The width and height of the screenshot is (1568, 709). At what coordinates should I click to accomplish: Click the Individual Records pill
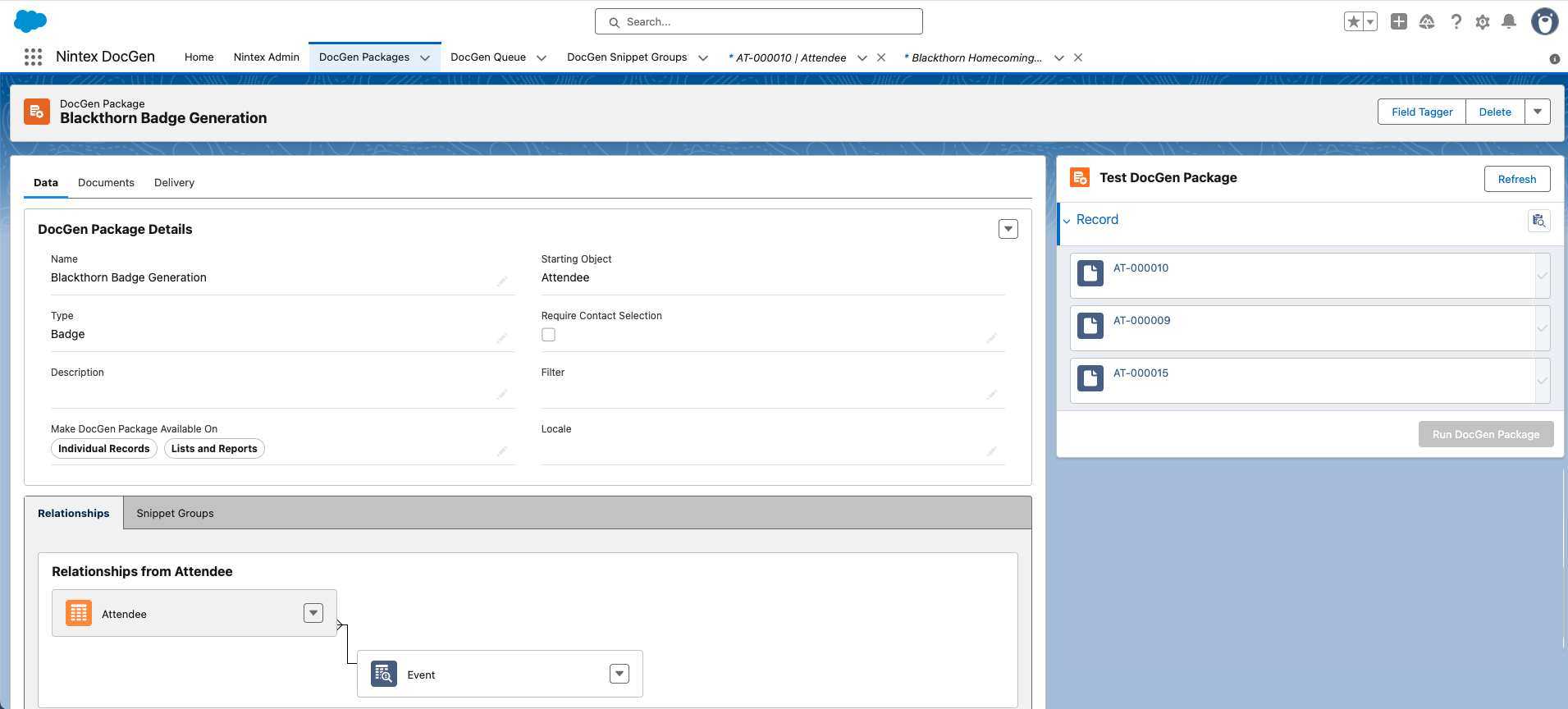tap(104, 448)
